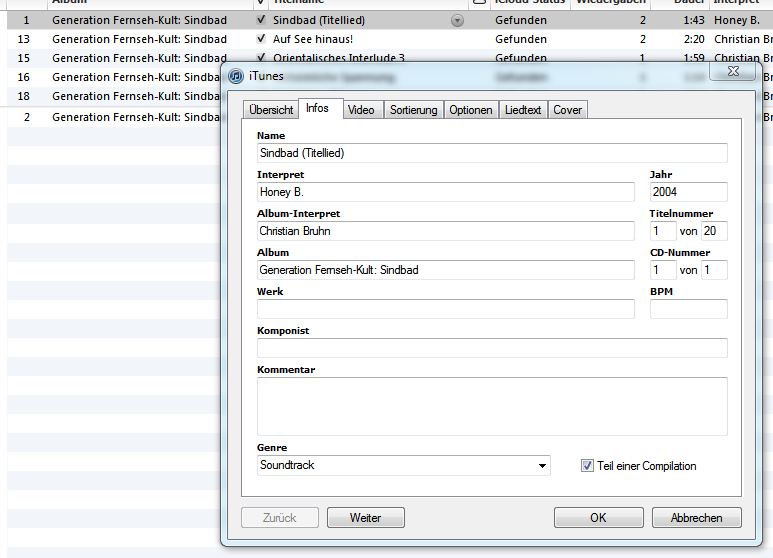Image resolution: width=773 pixels, height=558 pixels.
Task: Click the empty Komponist field
Action: coord(492,348)
